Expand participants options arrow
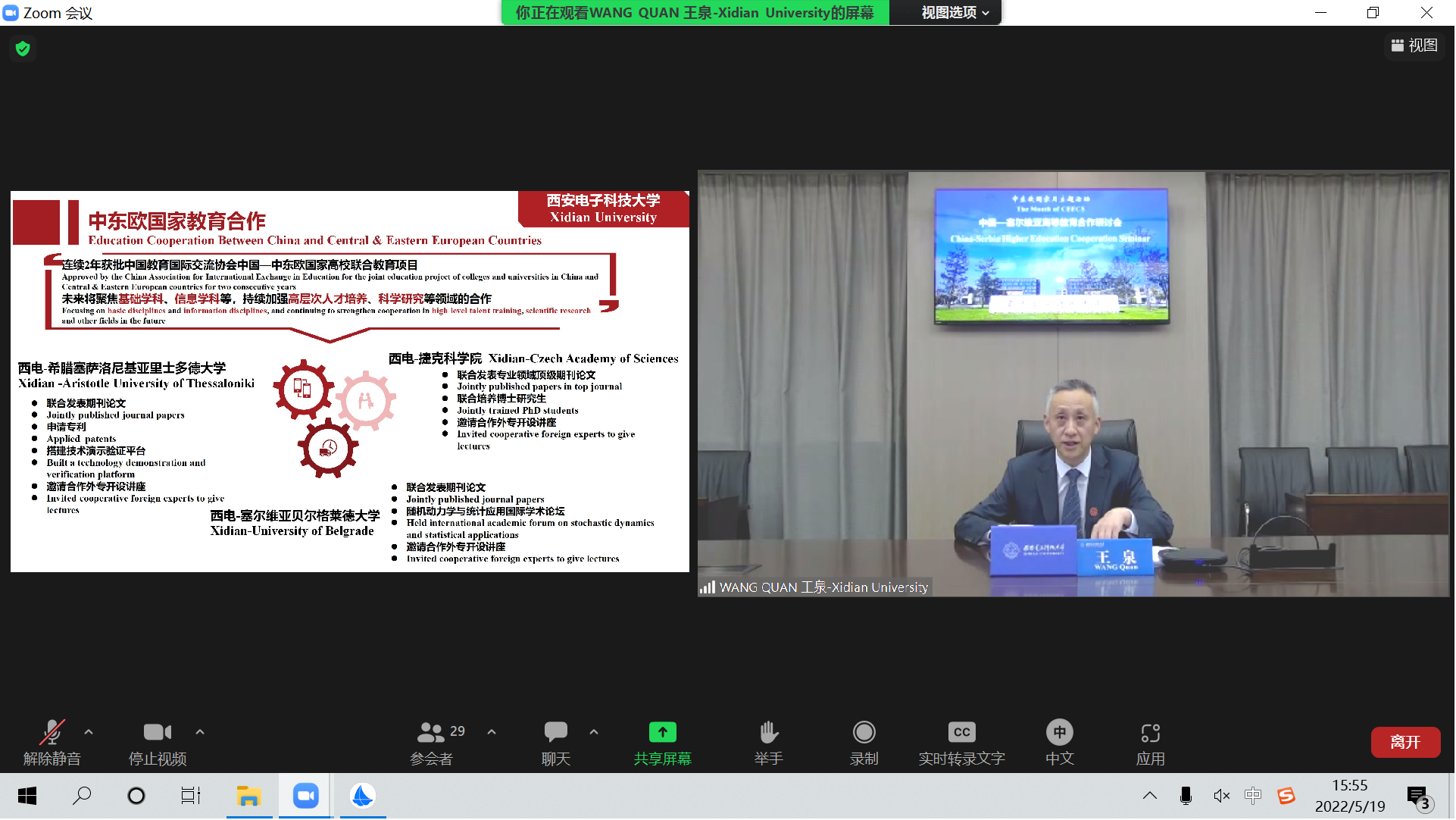 pyautogui.click(x=492, y=732)
